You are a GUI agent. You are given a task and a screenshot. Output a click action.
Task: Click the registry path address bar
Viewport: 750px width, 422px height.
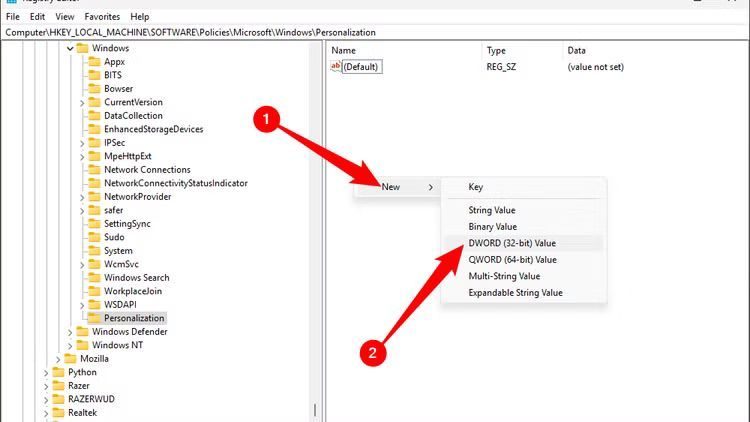300,32
